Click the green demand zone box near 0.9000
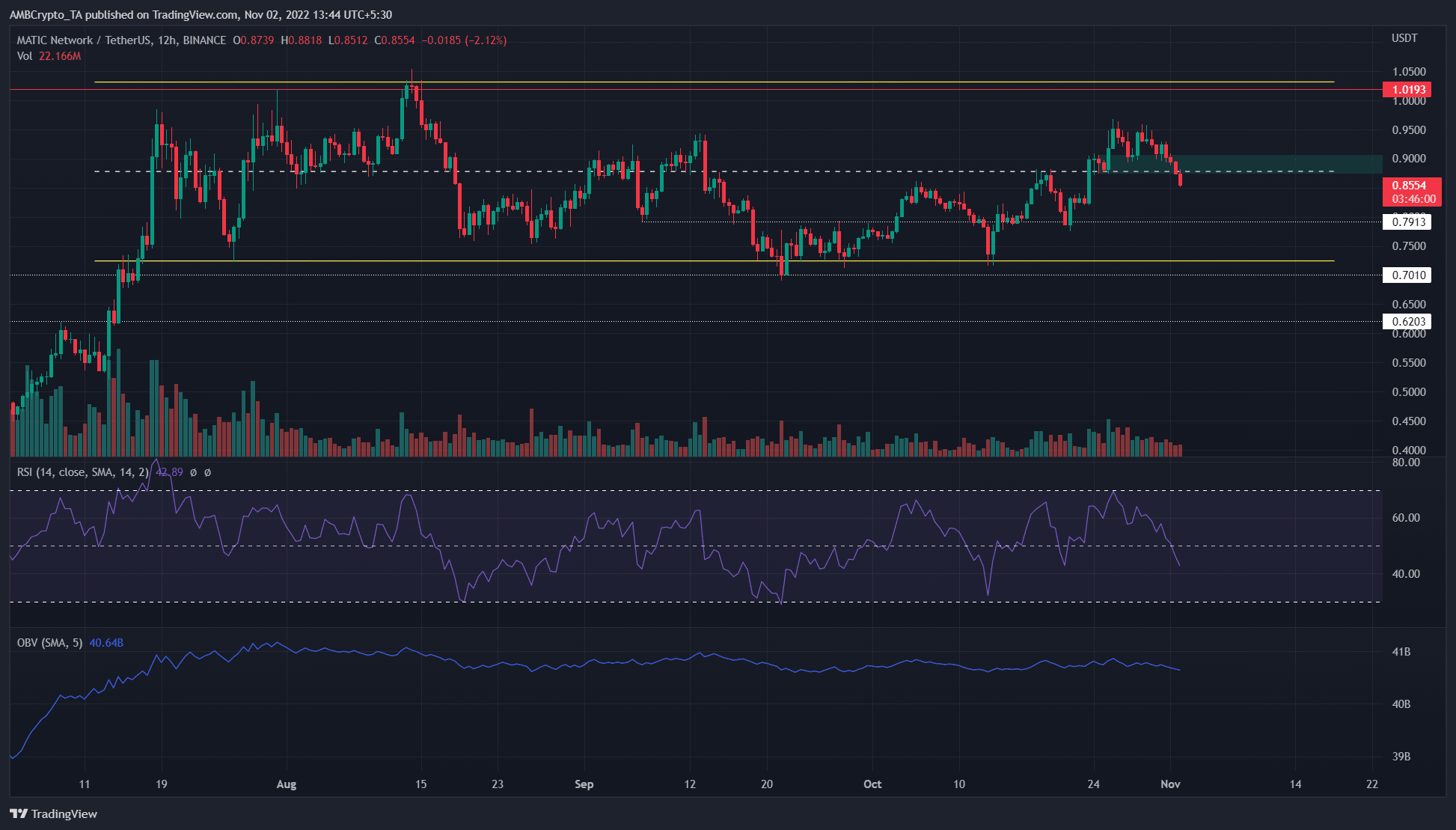1456x830 pixels. [x=1244, y=164]
